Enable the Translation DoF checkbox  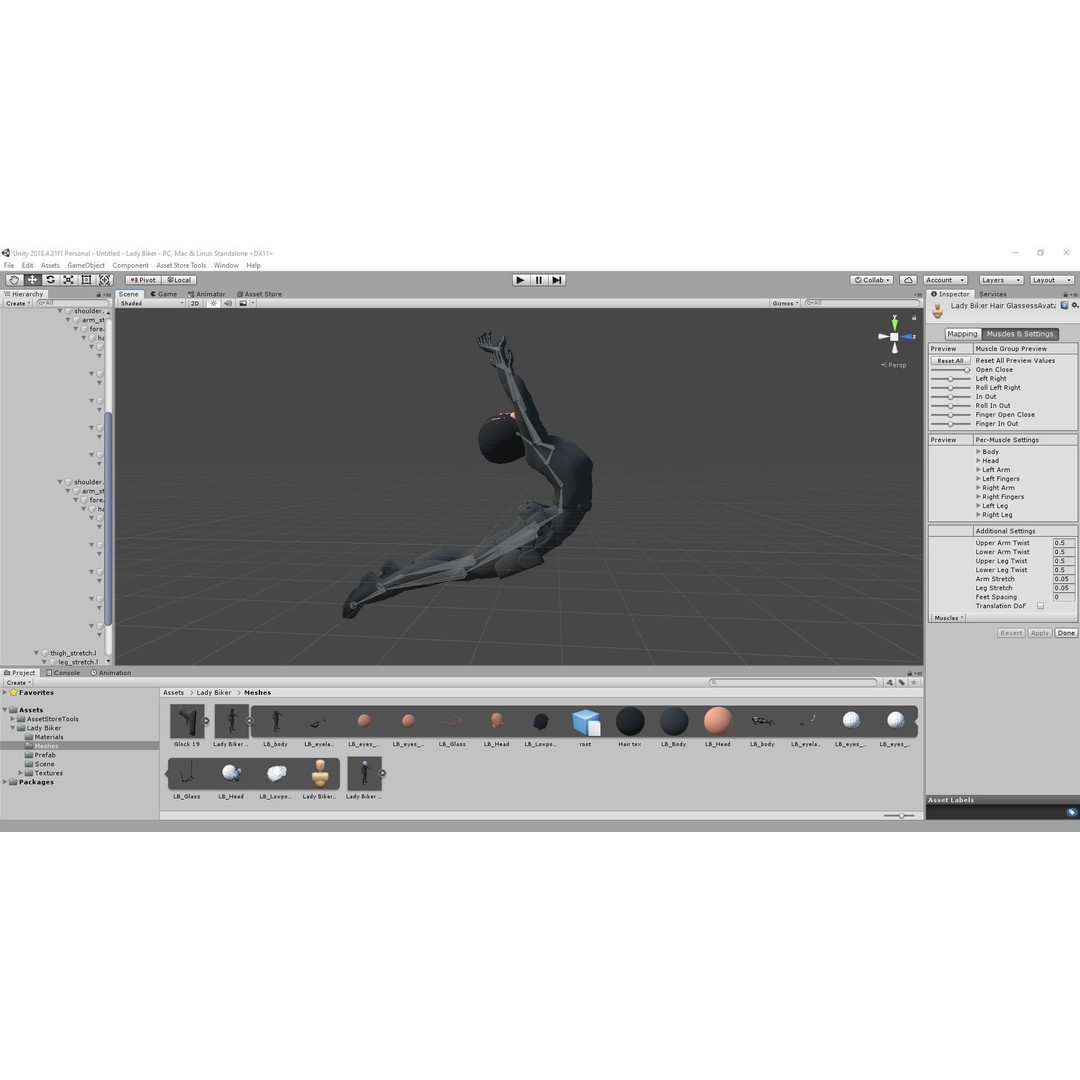tap(1040, 606)
